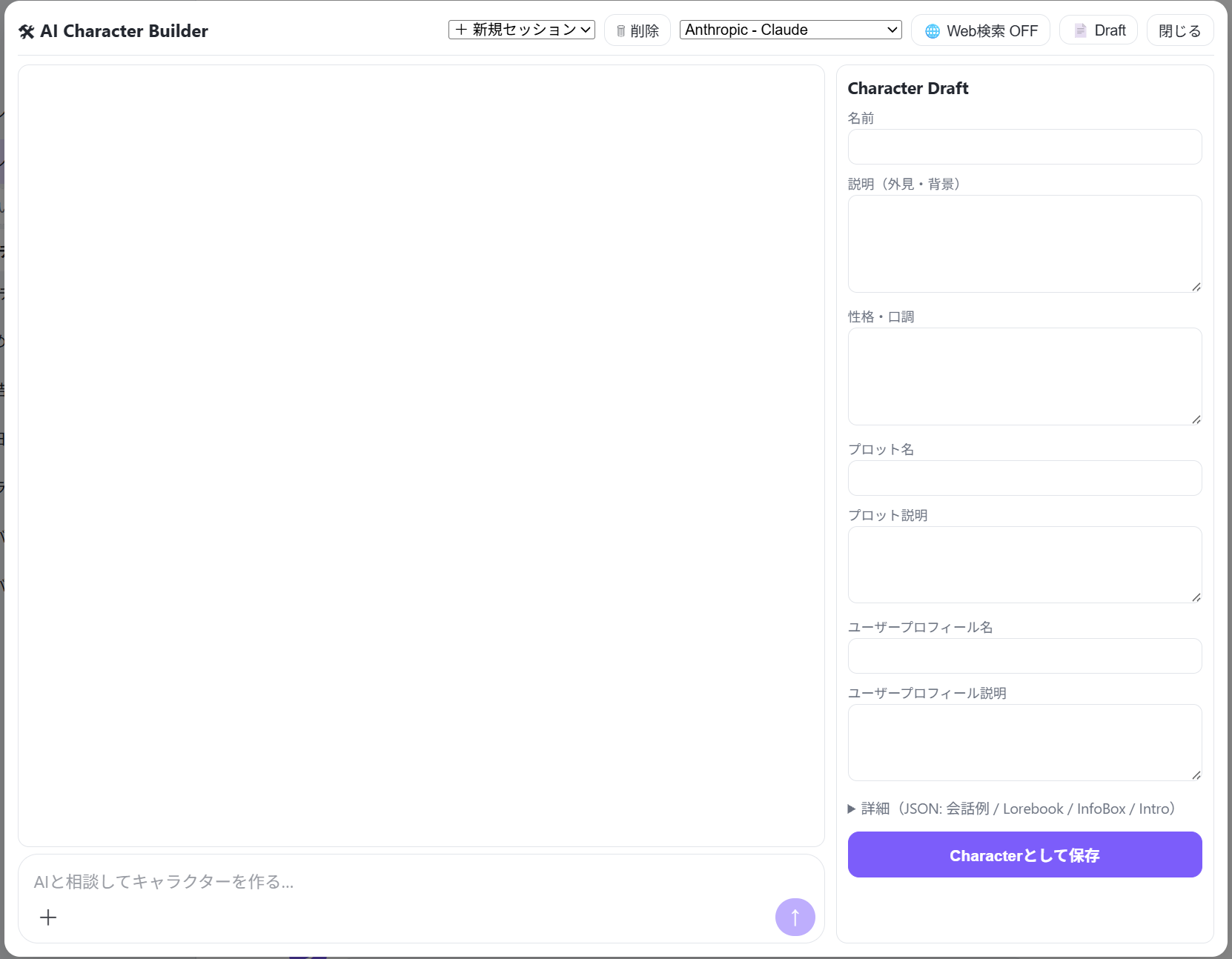Viewport: 1232px width, 959px height.
Task: Click the プロット説明 textarea
Action: (1024, 565)
